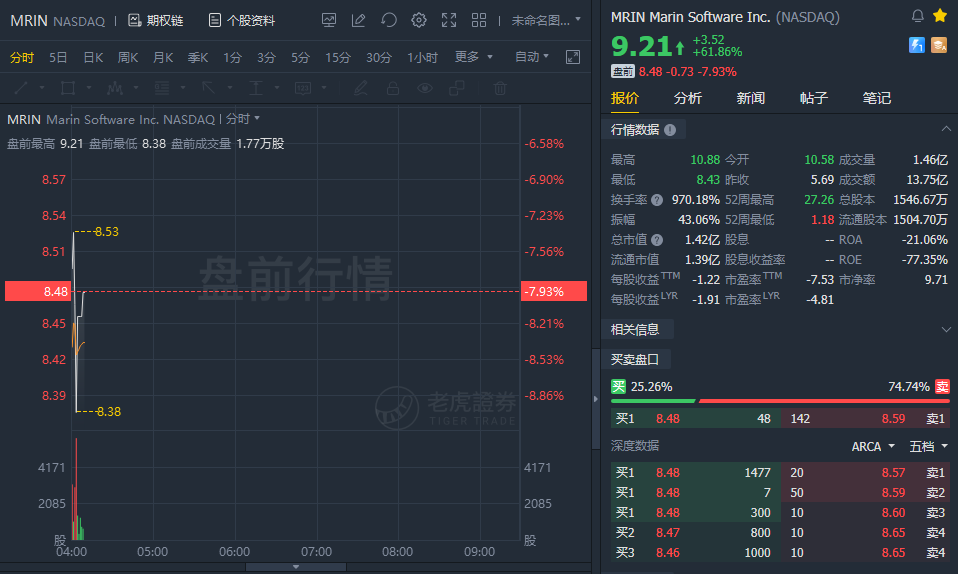This screenshot has height=574, width=958.
Task: Click the bottom chart scrollbar handle
Action: click(x=296, y=567)
